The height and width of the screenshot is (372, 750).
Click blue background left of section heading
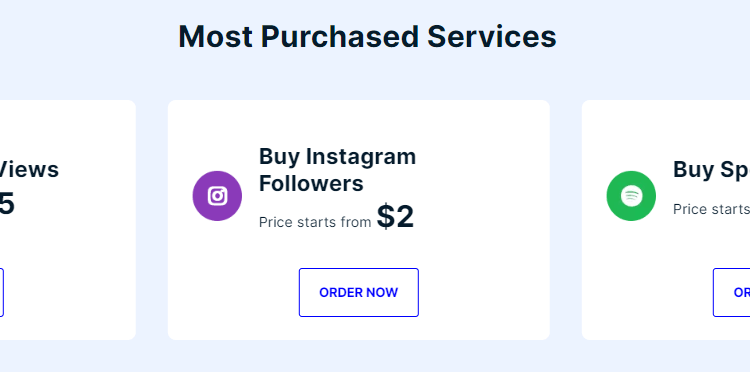point(86,36)
